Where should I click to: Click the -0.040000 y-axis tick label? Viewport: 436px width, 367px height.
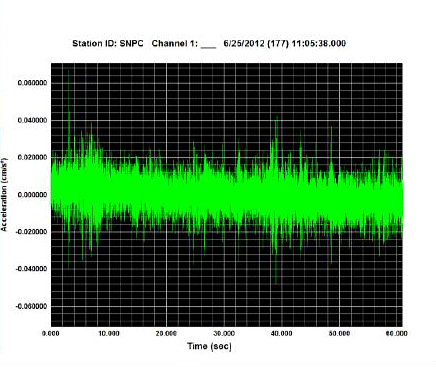31,269
